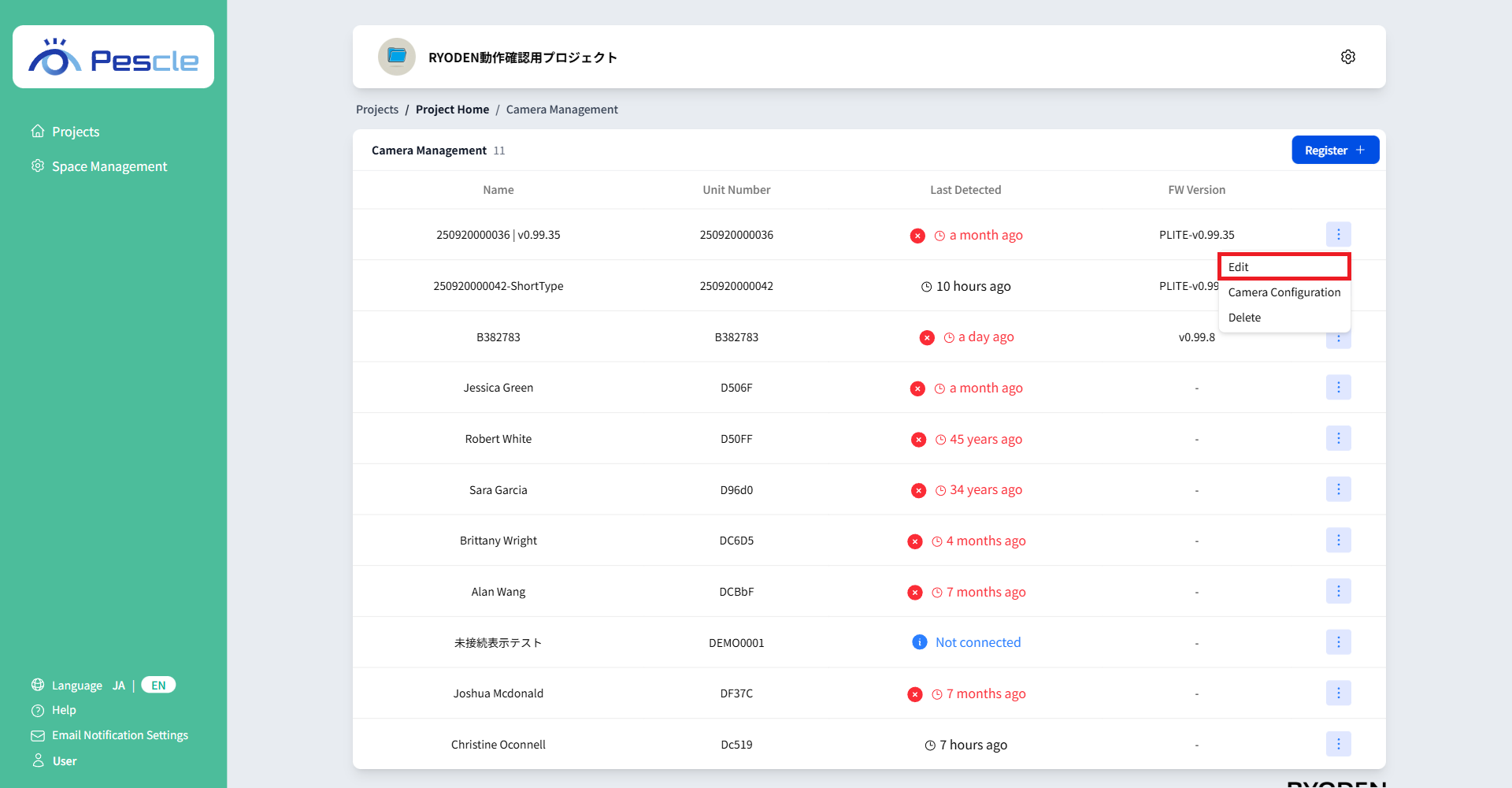The height and width of the screenshot is (788, 1512).
Task: Click the User profile icon
Action: point(38,760)
